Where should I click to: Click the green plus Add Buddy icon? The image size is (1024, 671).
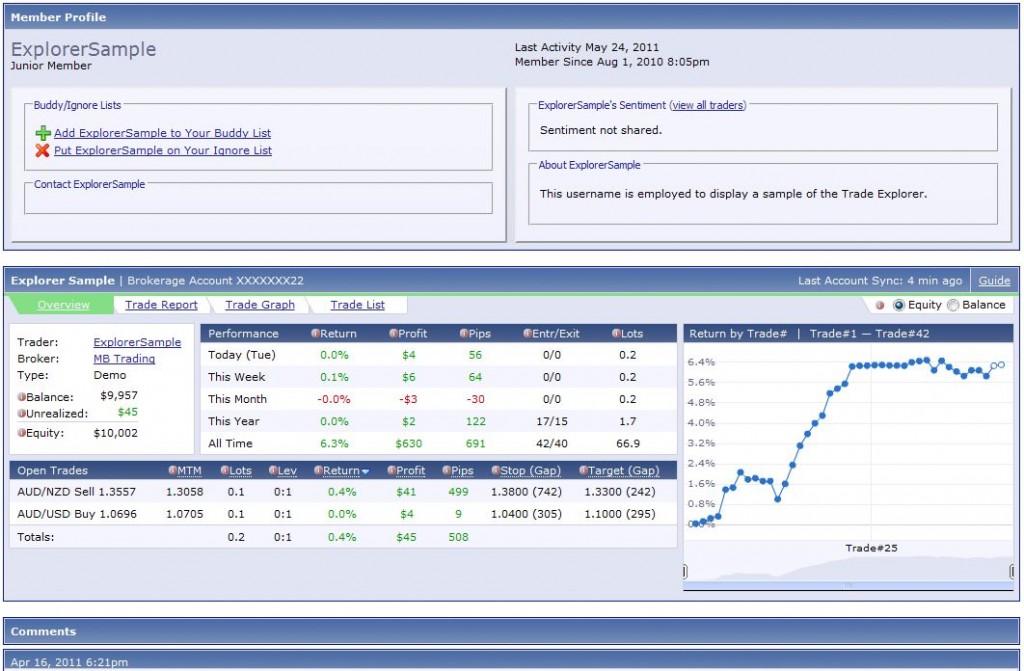point(42,133)
